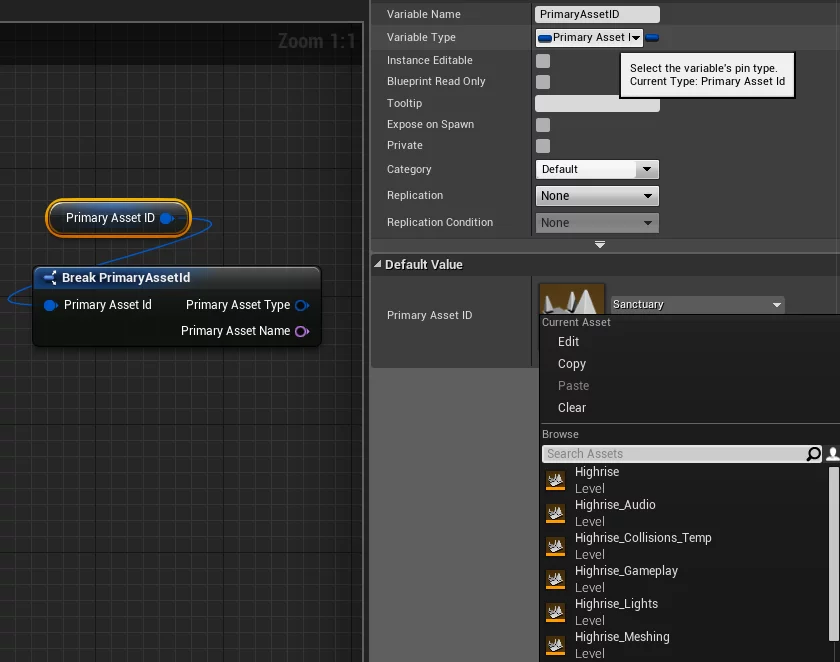
Task: Check the Expose on Spawn checkbox
Action: [x=543, y=125]
